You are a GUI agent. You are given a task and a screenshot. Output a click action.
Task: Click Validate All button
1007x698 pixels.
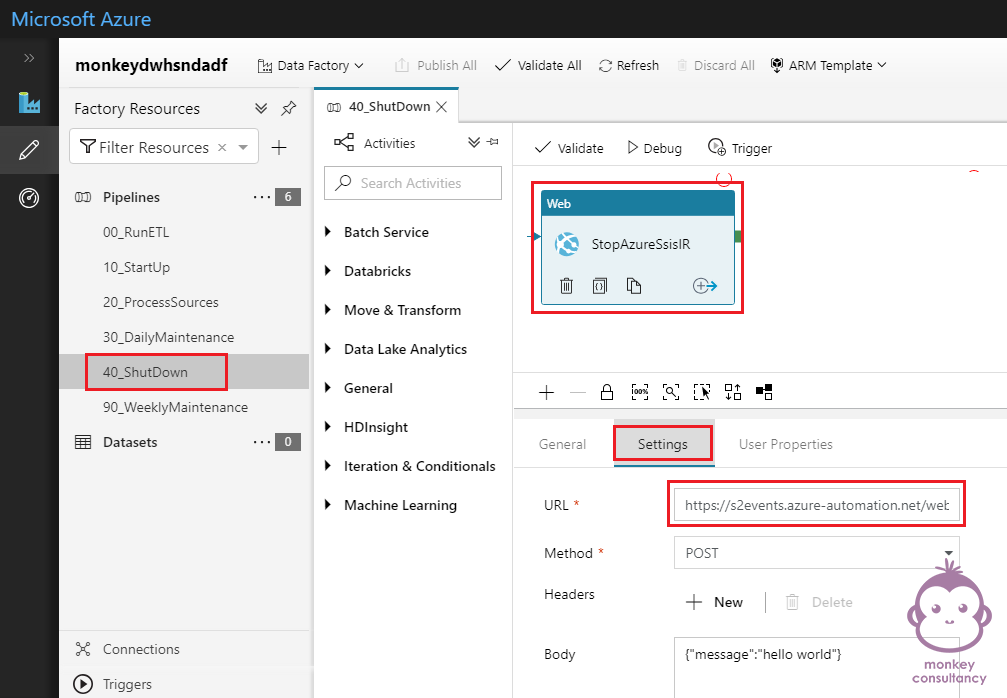pos(538,65)
